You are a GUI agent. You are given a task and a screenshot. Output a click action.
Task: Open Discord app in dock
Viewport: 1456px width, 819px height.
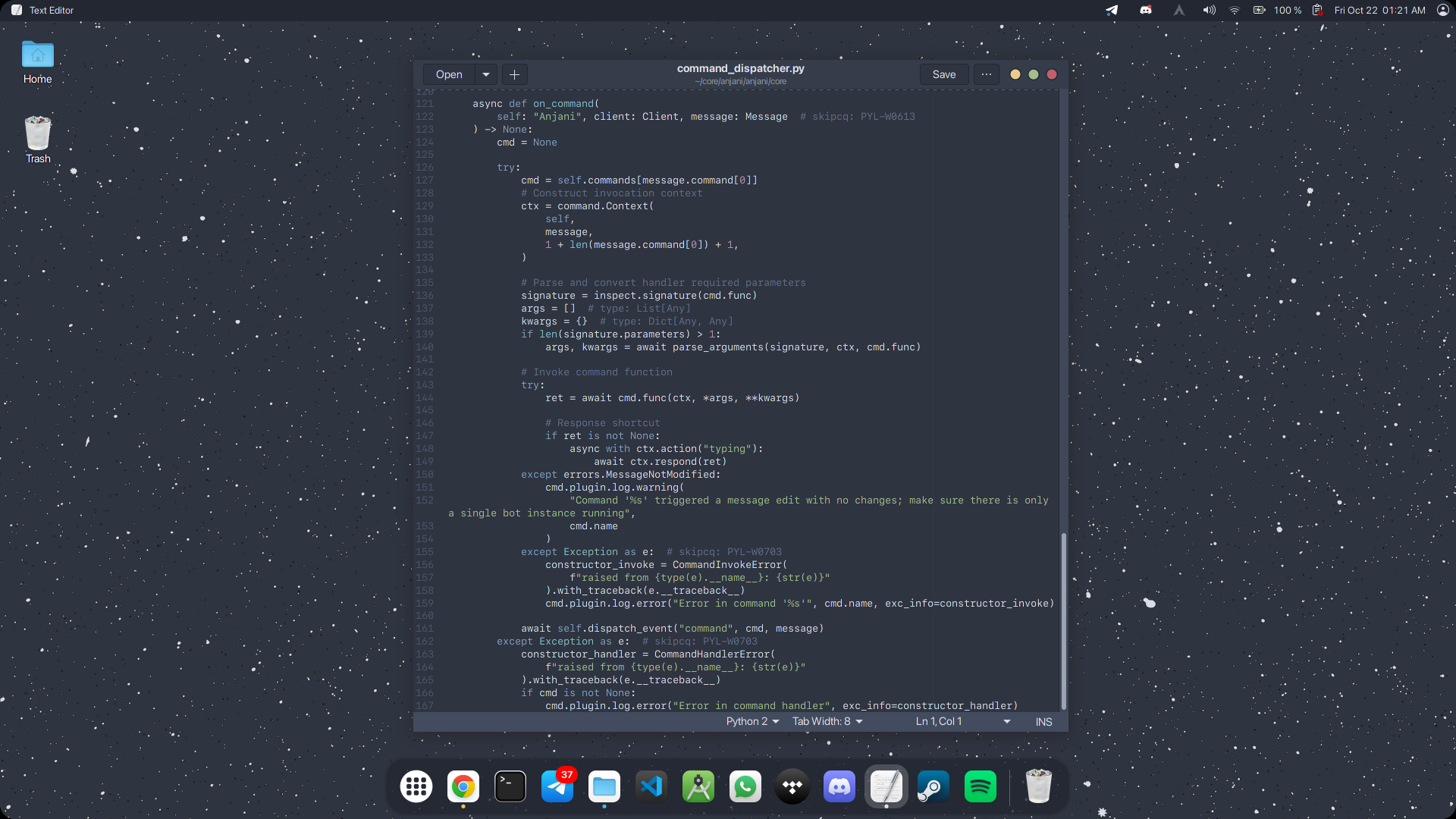(x=839, y=787)
